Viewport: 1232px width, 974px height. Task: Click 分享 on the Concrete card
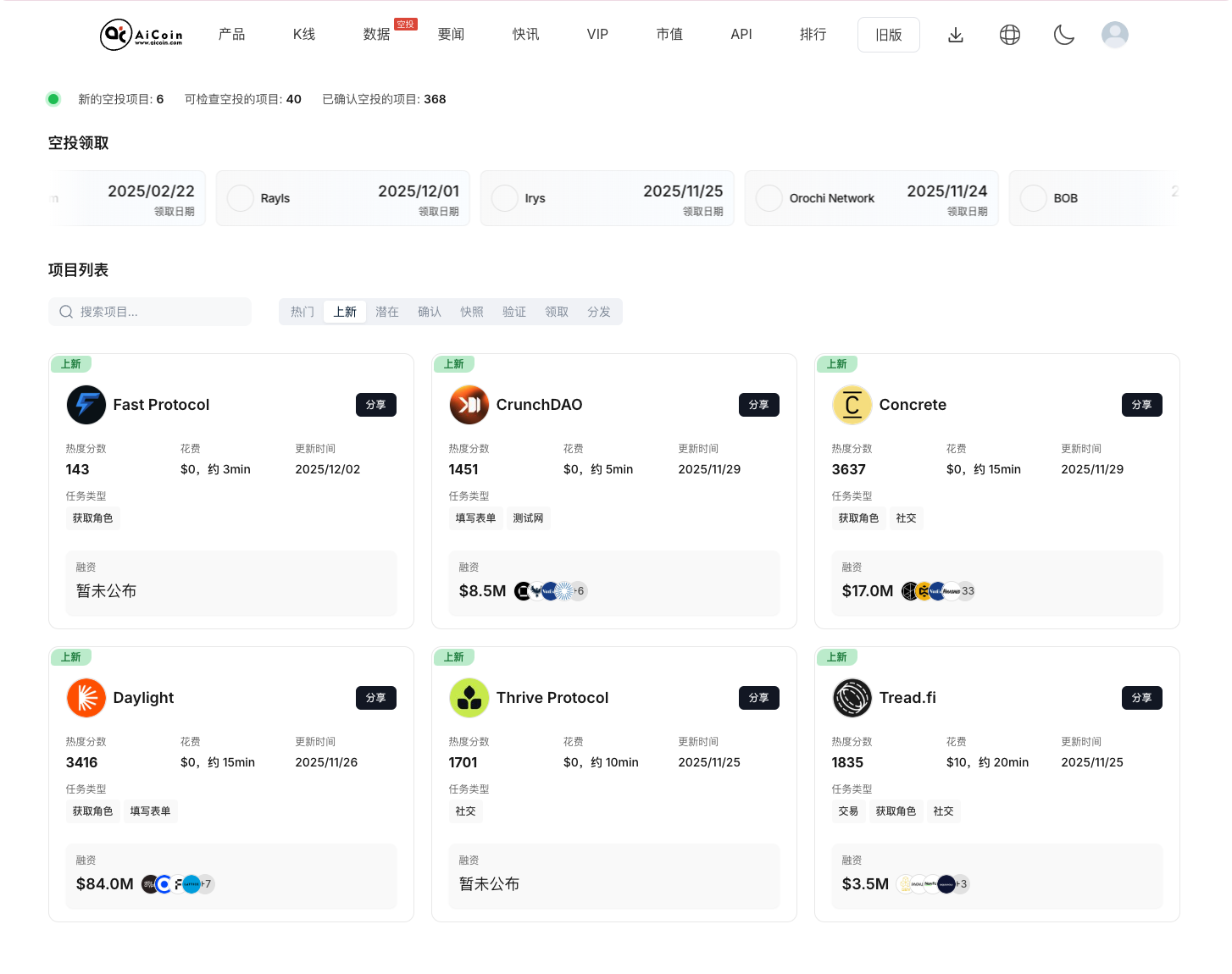(x=1141, y=405)
